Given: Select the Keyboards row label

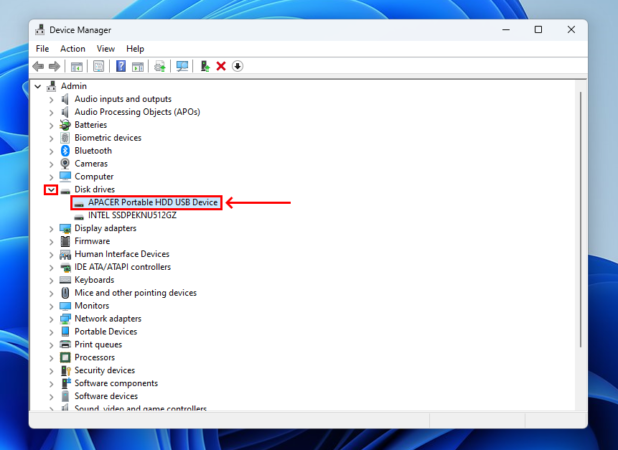Looking at the screenshot, I should (94, 280).
